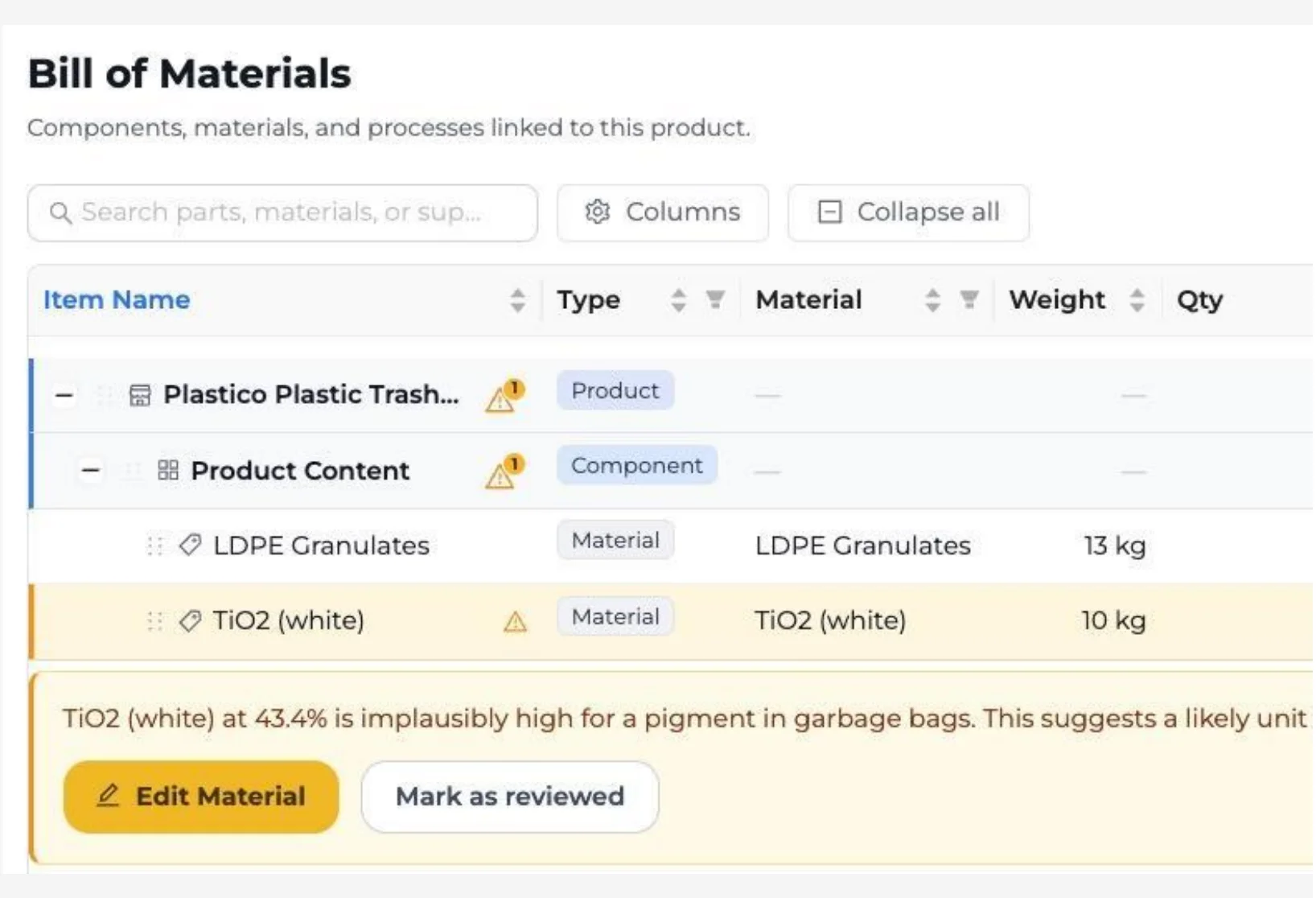Click the tag icon beside LDPE Granulates
The height and width of the screenshot is (898, 1316).
[190, 545]
